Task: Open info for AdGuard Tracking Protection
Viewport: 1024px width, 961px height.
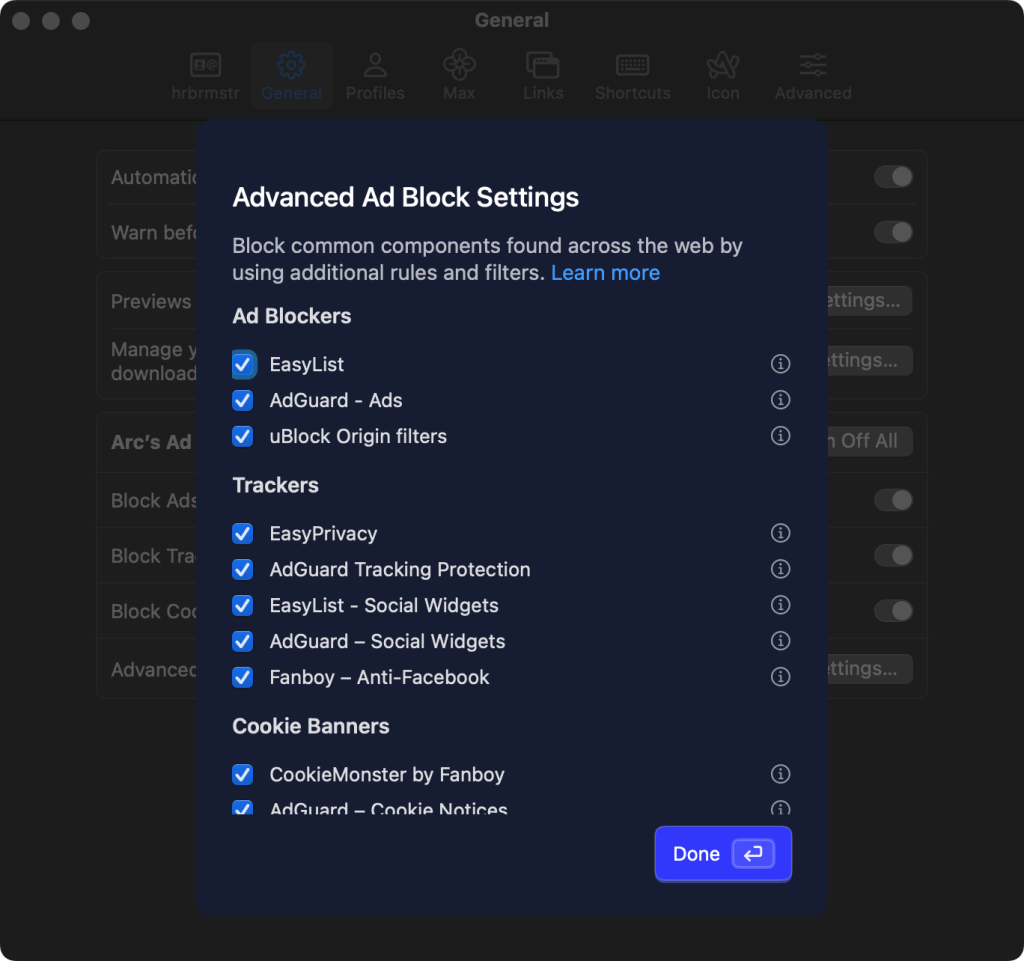Action: tap(780, 569)
